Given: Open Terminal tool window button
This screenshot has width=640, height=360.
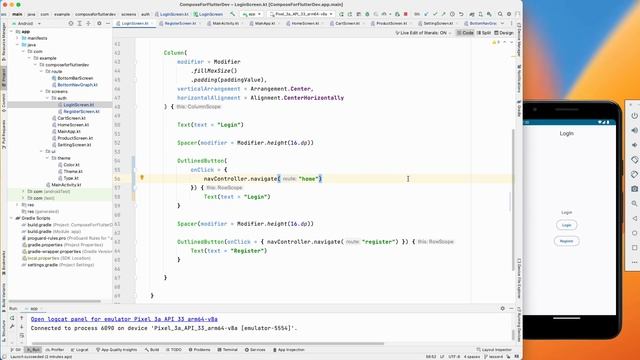Looking at the screenshot, I should pos(227,350).
